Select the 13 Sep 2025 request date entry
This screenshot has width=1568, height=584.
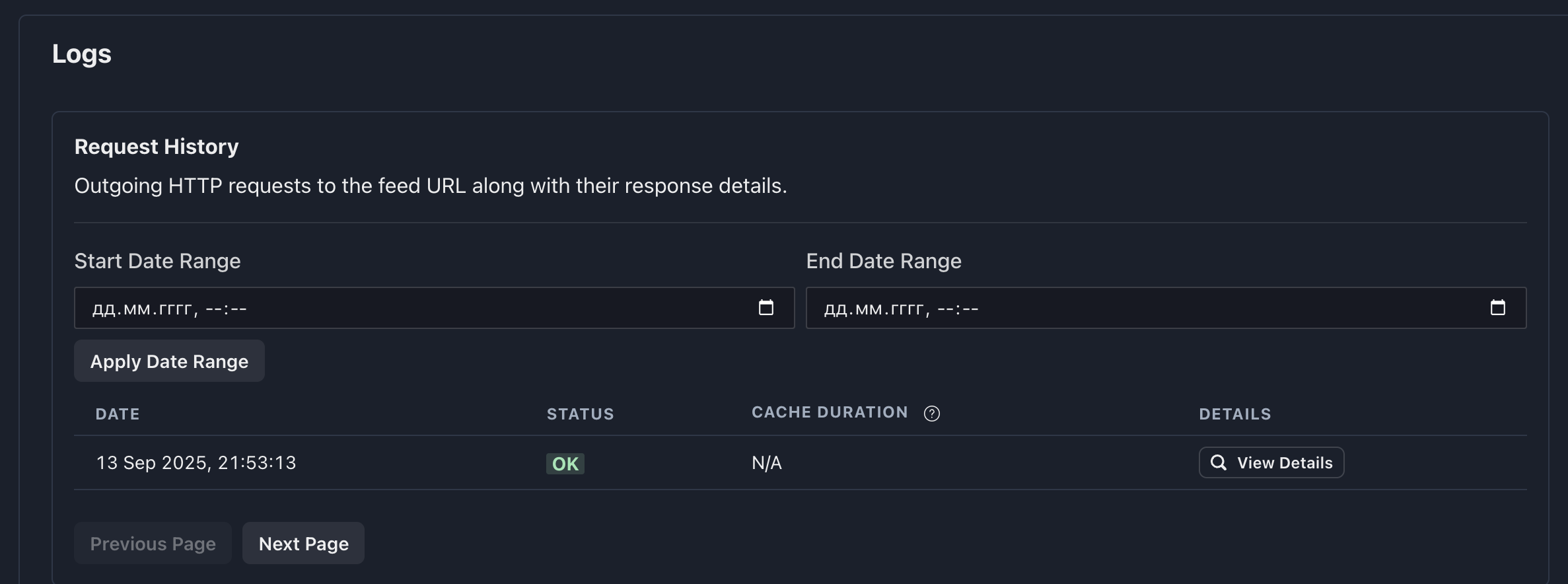[196, 462]
